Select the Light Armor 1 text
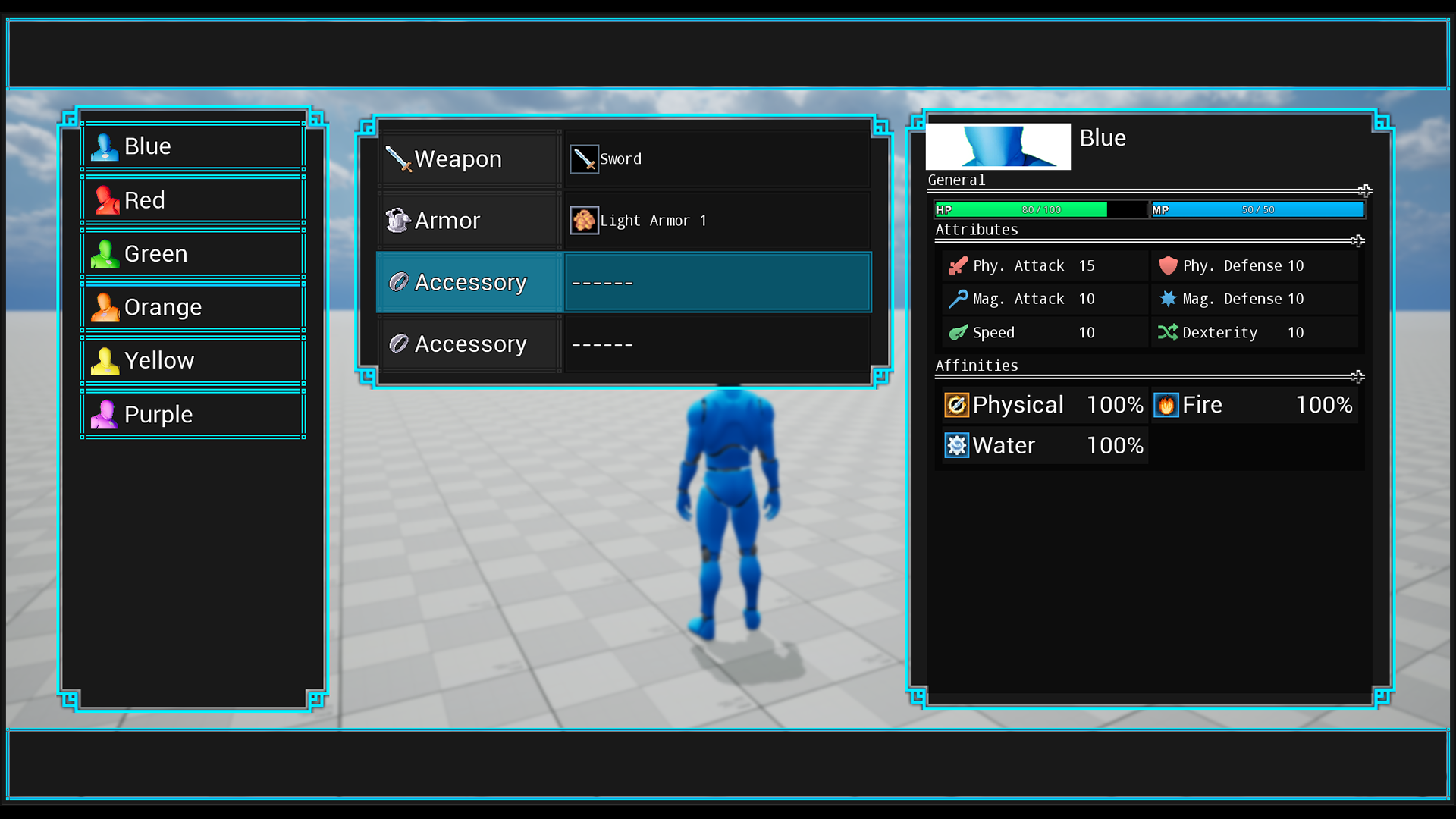The height and width of the screenshot is (819, 1456). (x=653, y=221)
